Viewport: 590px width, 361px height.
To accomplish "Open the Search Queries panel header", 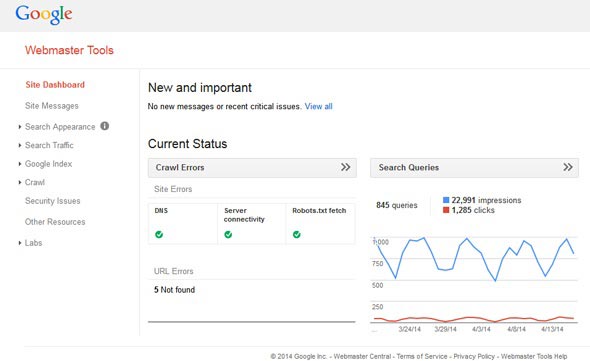I will pos(474,168).
